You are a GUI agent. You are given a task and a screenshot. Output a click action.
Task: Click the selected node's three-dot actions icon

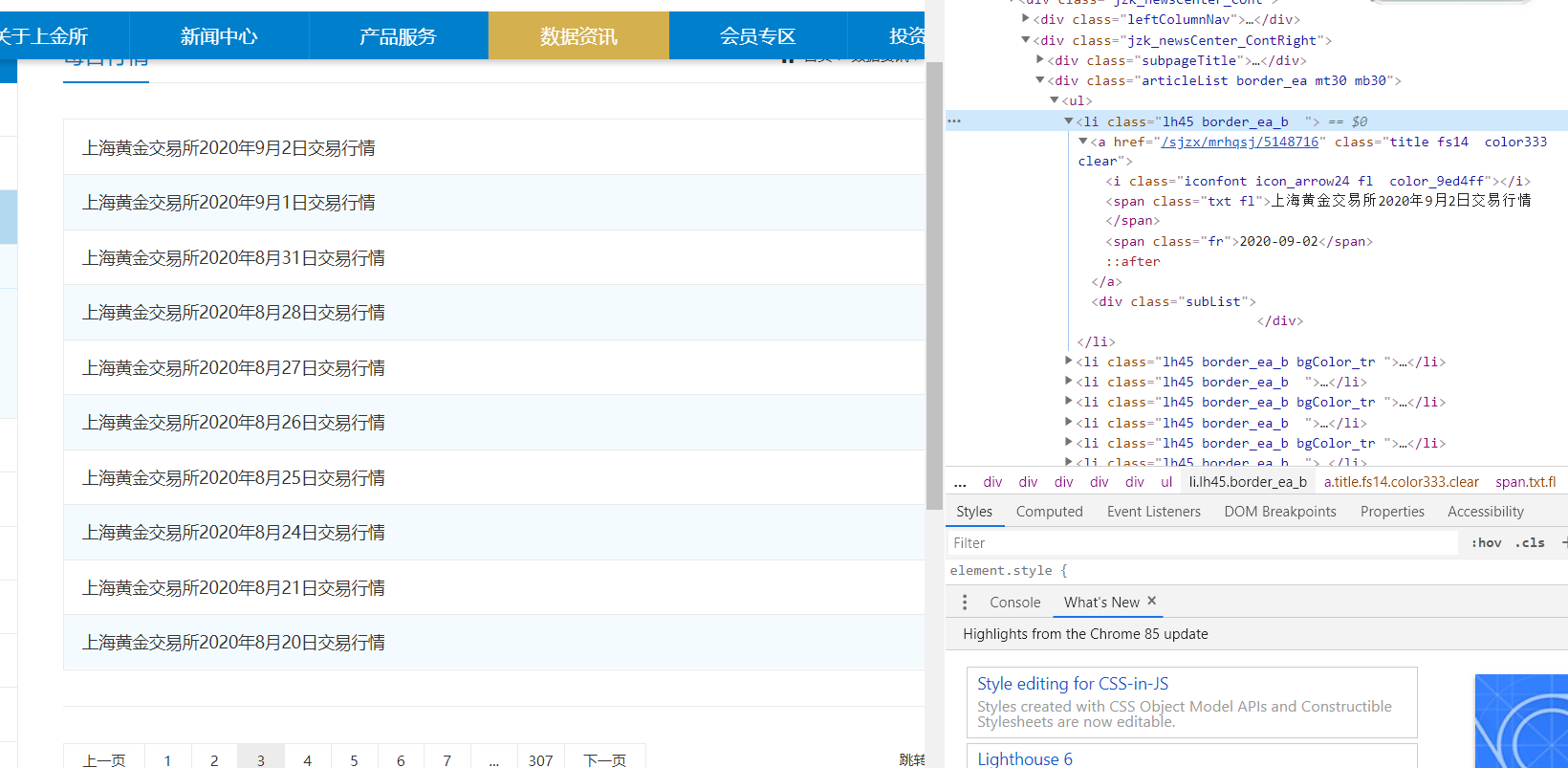click(954, 121)
